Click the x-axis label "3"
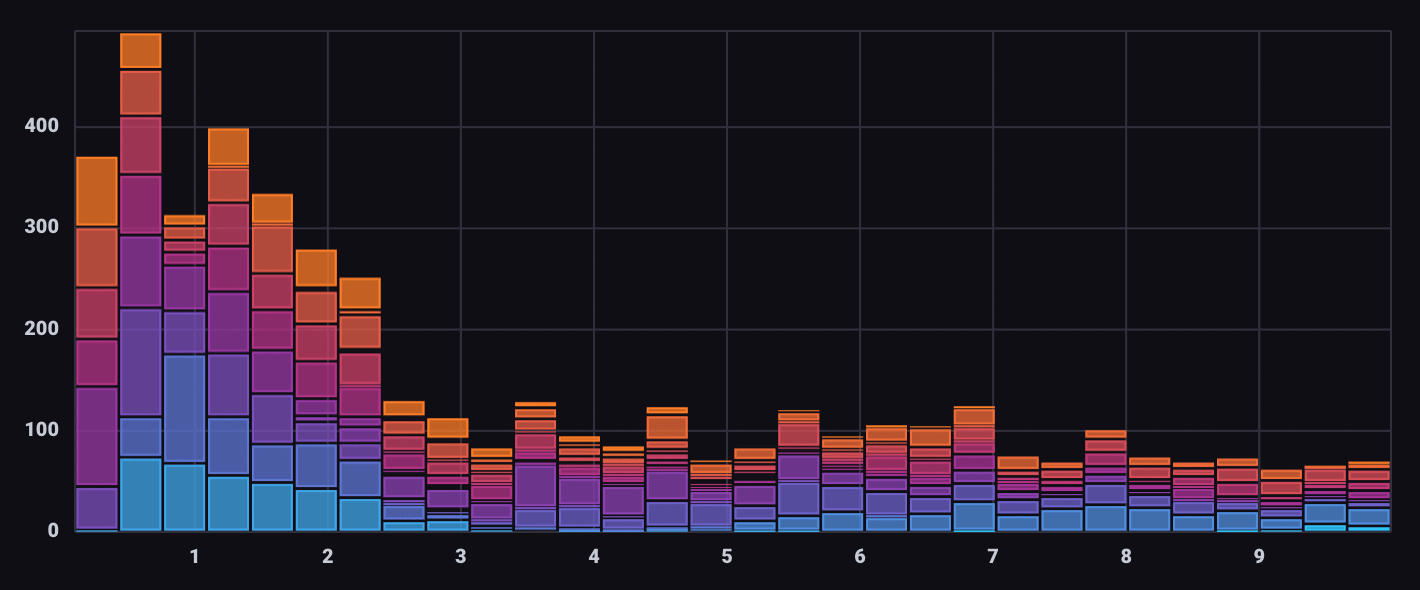Screen dimensions: 1420x590 tap(460, 556)
